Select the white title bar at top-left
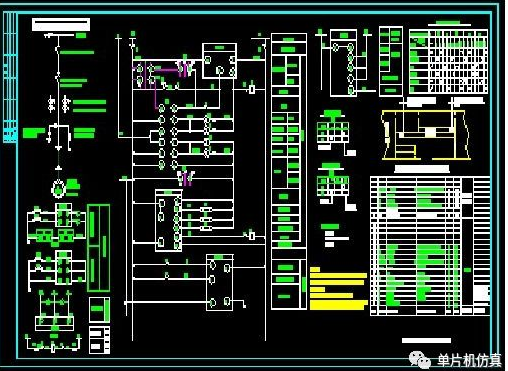This screenshot has height=371, width=508. pos(61,25)
